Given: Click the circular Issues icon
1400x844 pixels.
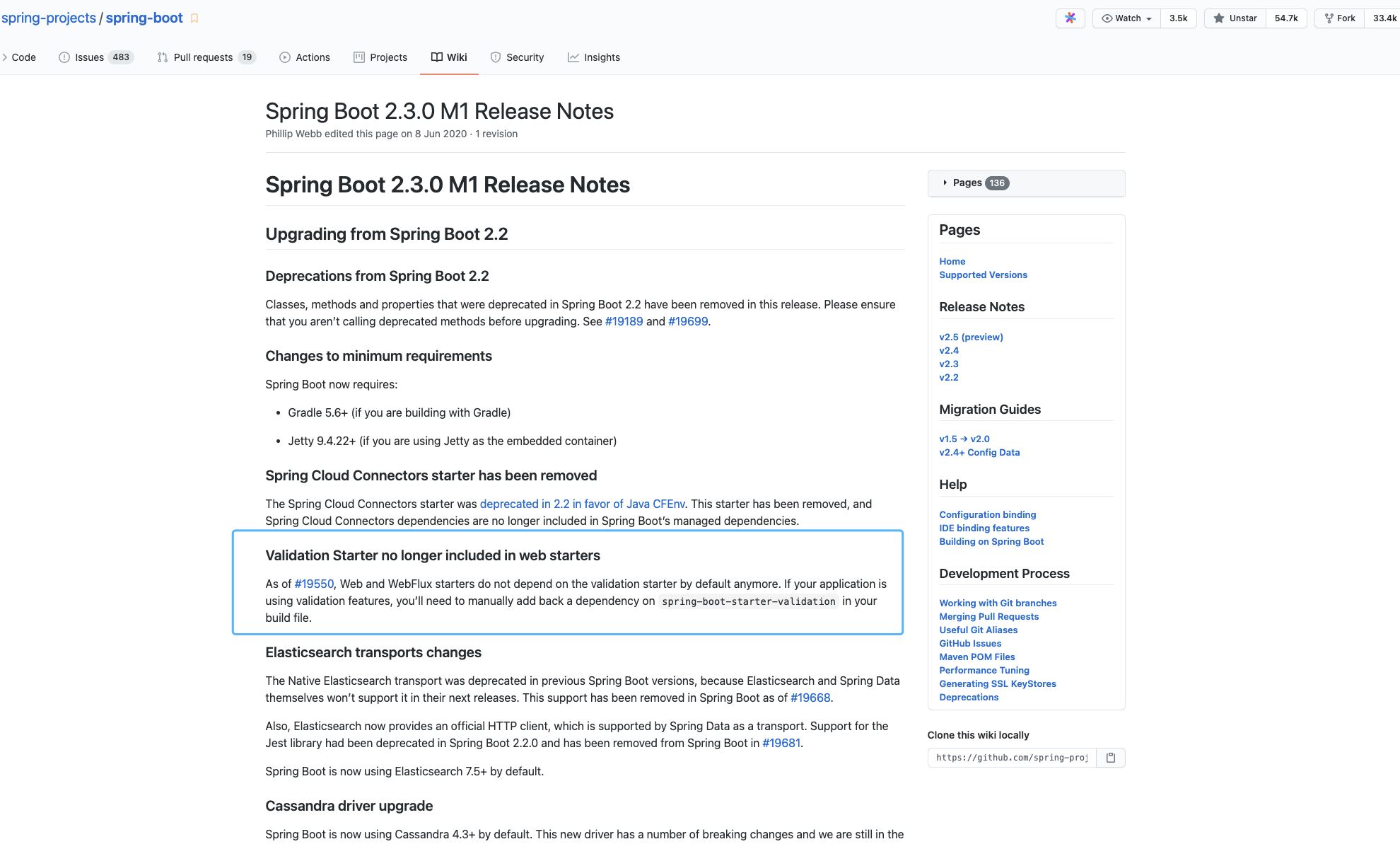Looking at the screenshot, I should (x=64, y=57).
